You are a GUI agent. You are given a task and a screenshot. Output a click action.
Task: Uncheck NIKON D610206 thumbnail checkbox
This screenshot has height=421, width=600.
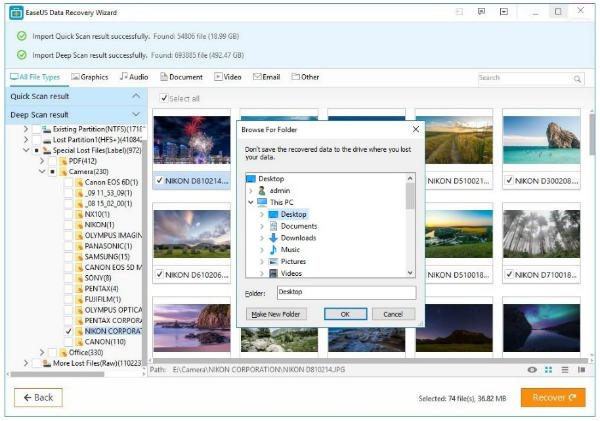click(160, 274)
